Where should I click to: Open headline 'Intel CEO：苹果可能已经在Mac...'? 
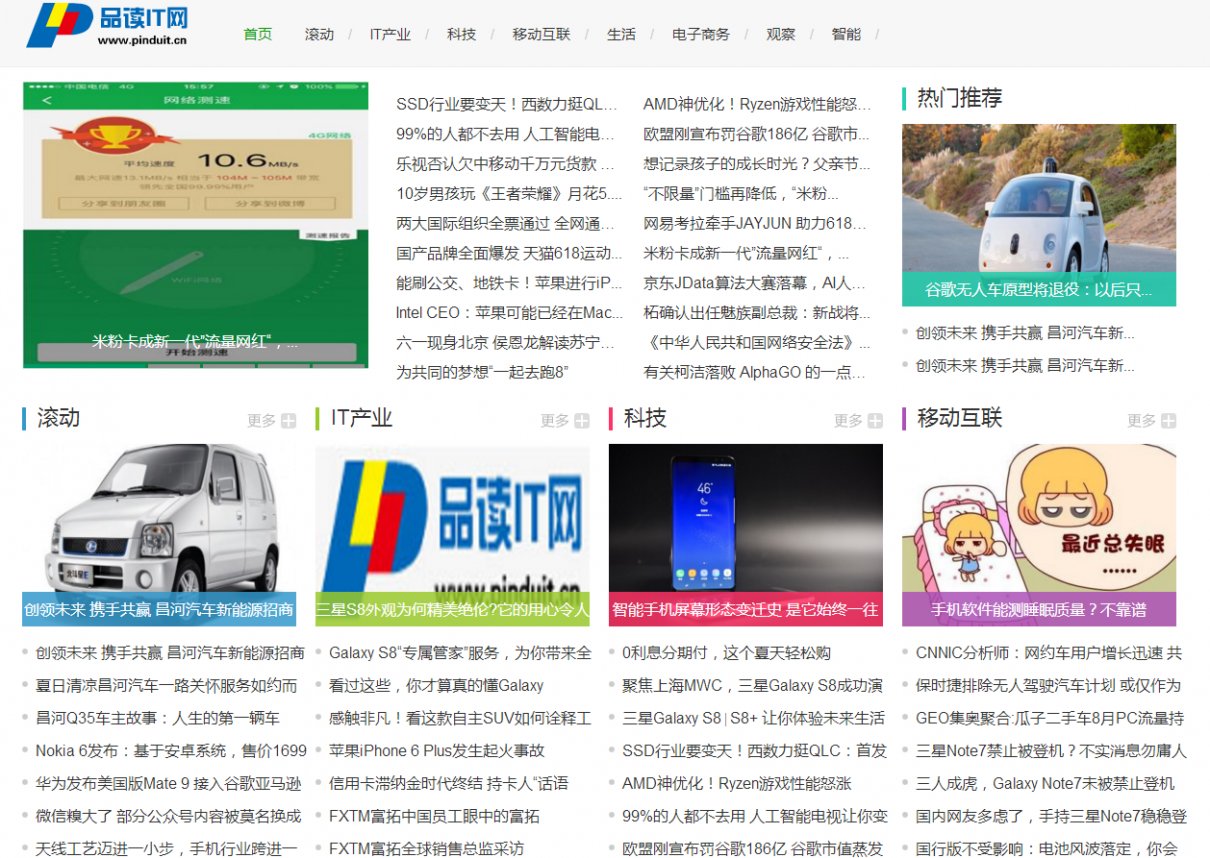[x=509, y=313]
